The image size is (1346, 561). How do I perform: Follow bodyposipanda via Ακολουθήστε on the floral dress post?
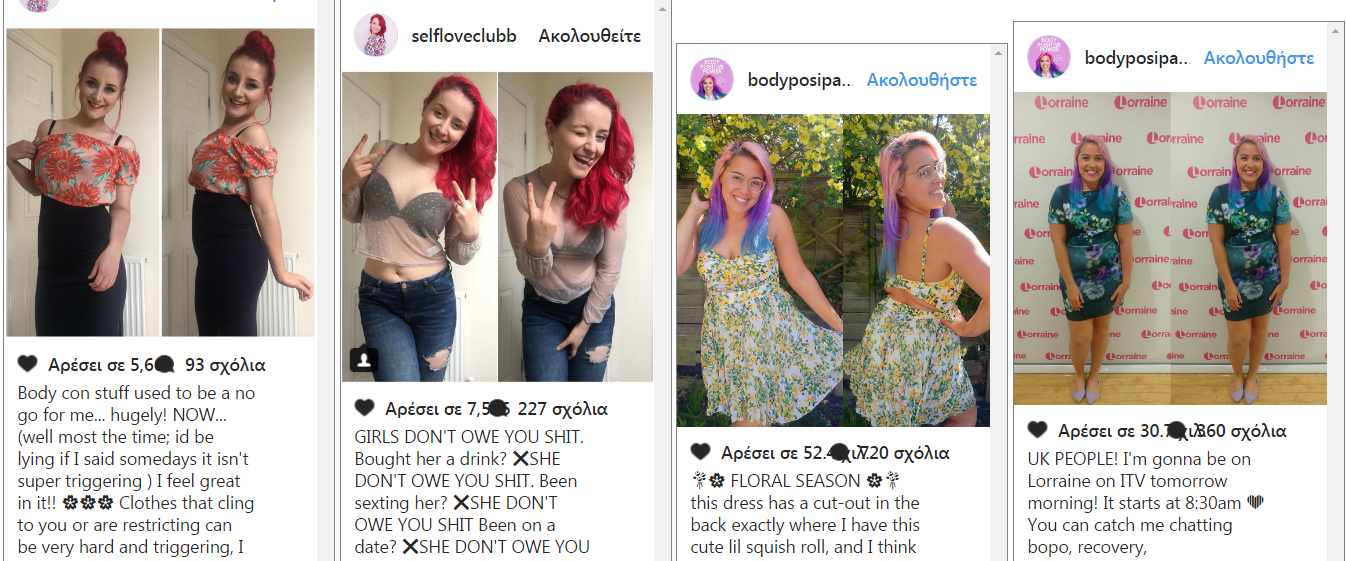[922, 80]
